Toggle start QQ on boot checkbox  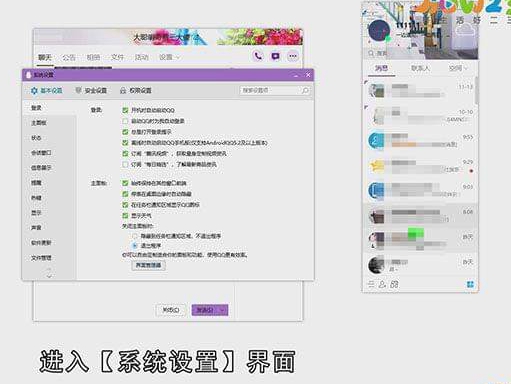pyautogui.click(x=125, y=110)
